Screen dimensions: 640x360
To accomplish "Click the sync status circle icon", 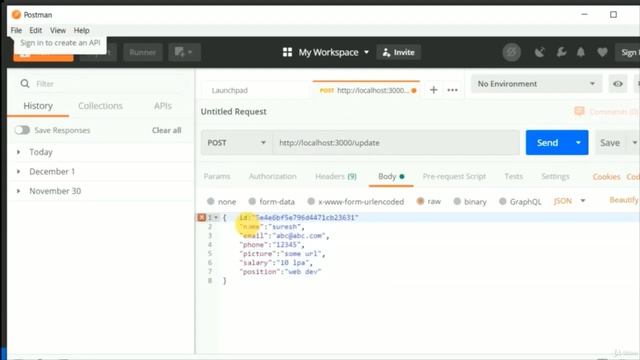I will [x=511, y=52].
